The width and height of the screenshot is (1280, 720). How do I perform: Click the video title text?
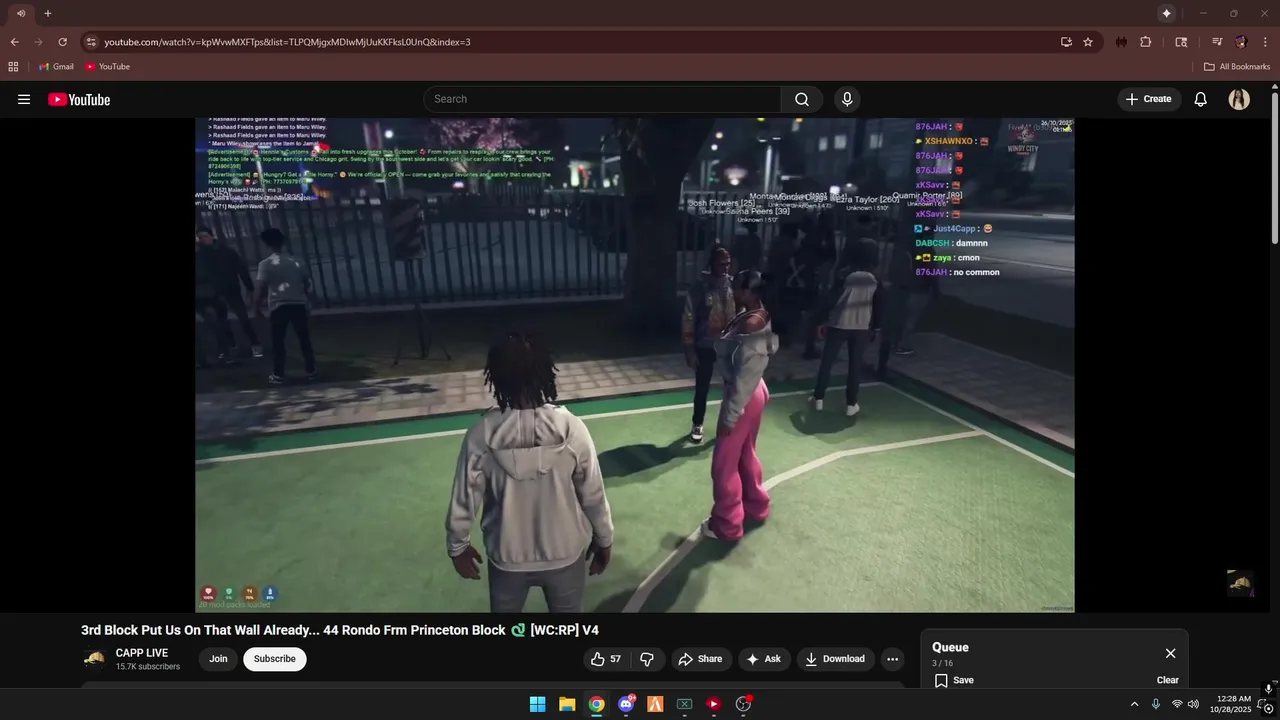(x=340, y=630)
